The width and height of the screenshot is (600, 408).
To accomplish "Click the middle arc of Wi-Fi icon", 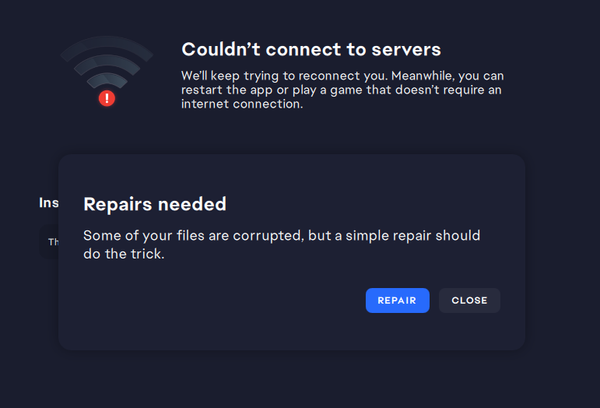I will tap(107, 61).
